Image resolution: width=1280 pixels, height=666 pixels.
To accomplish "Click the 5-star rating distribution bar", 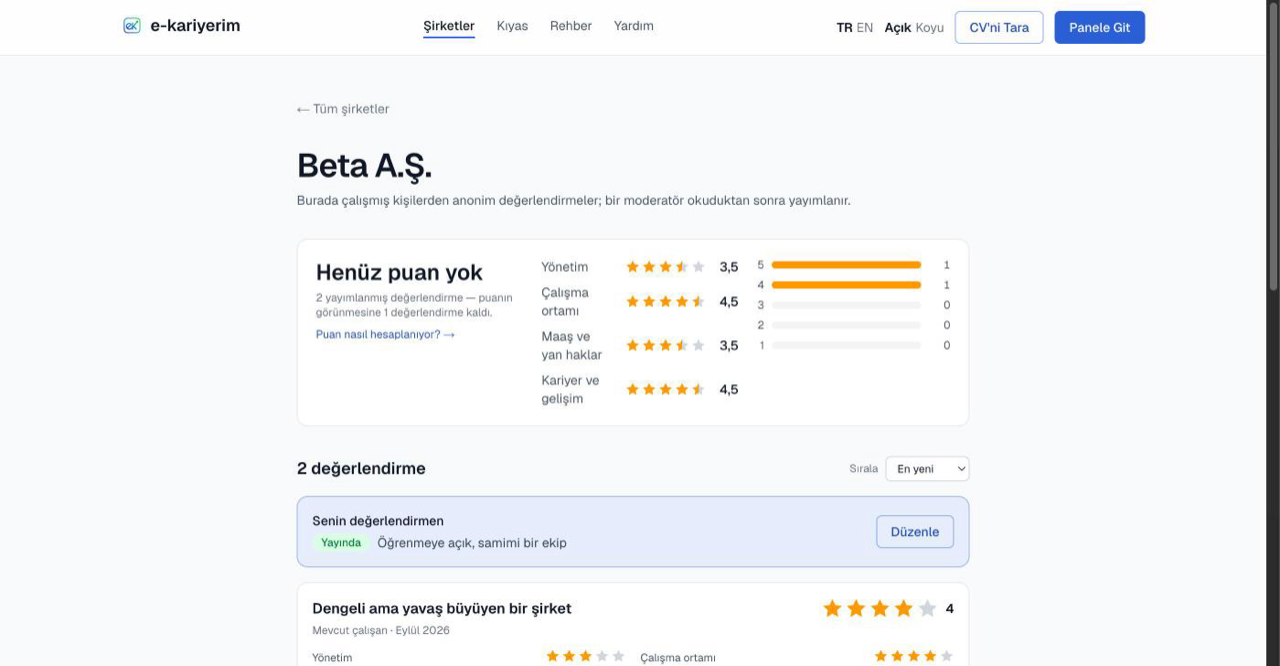I will [x=846, y=265].
